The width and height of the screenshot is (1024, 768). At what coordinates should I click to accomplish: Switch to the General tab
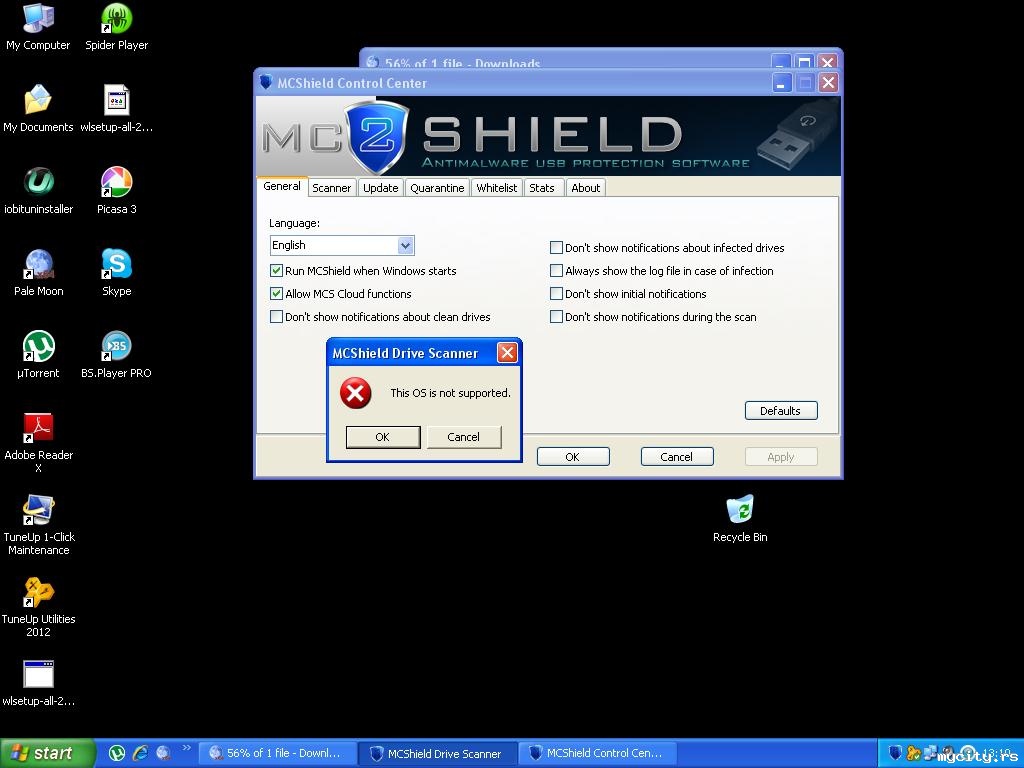tap(282, 186)
